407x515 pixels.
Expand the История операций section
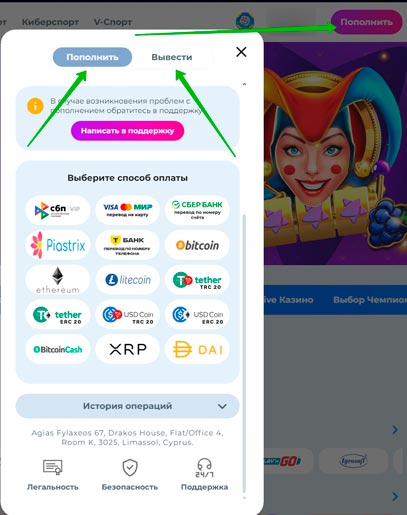pos(127,406)
